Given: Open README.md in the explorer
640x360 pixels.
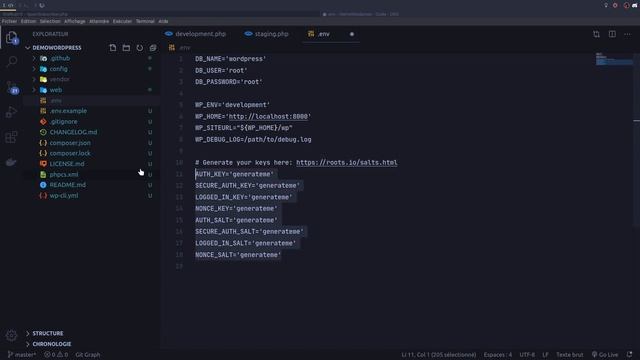Looking at the screenshot, I should 67,185.
